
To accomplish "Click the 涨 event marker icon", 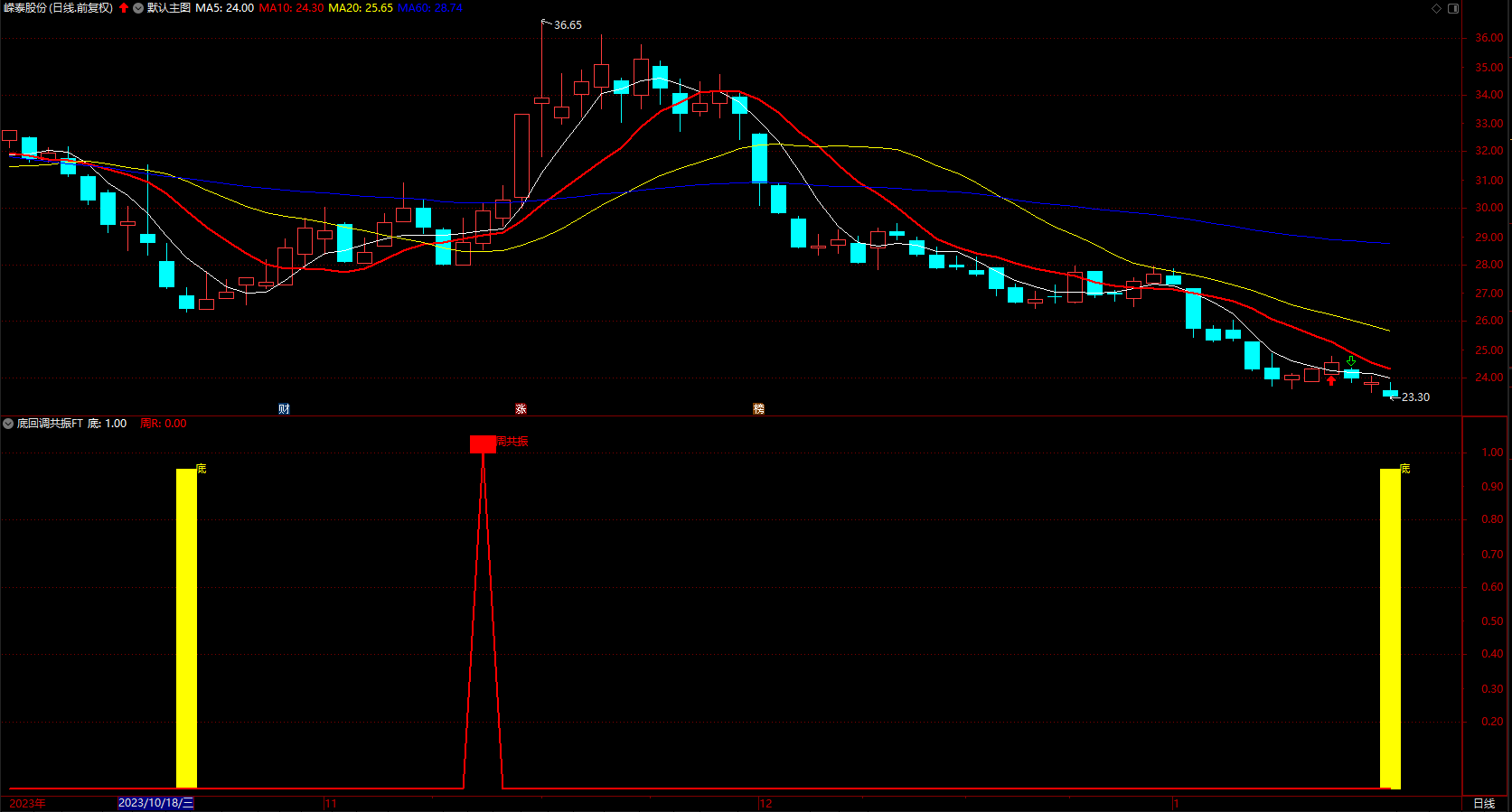I will click(x=521, y=409).
